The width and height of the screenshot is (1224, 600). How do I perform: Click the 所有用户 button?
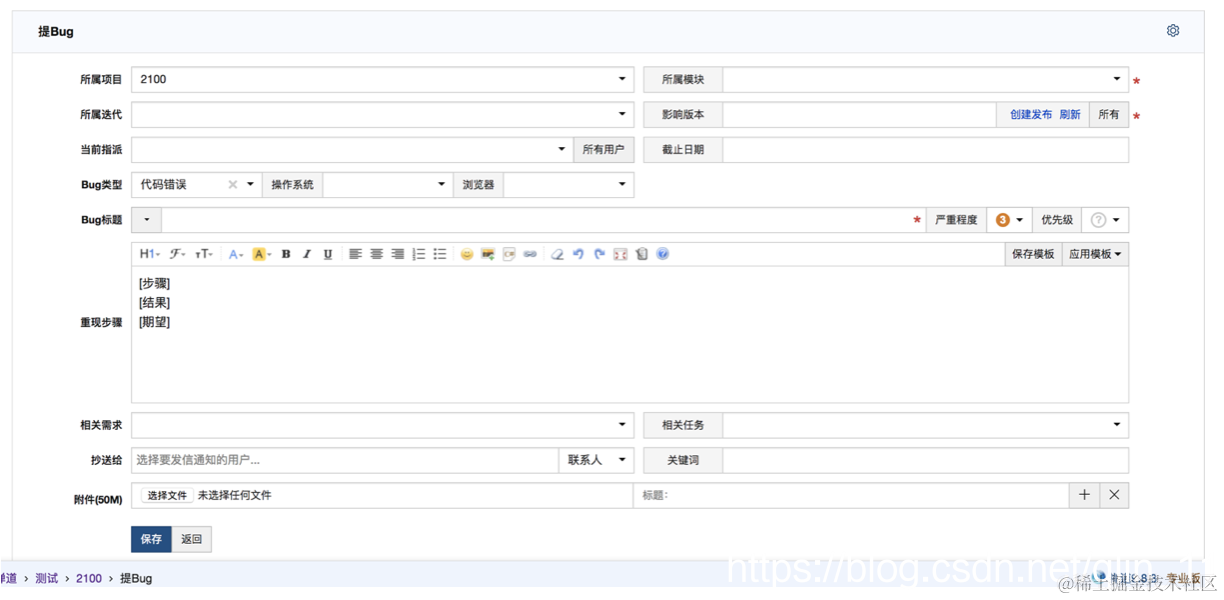tap(603, 150)
